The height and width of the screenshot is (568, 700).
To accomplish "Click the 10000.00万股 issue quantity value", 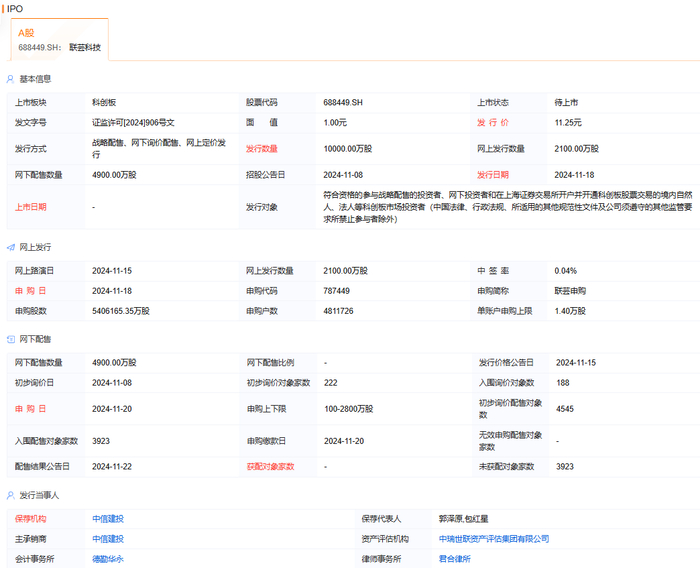I will click(x=348, y=149).
